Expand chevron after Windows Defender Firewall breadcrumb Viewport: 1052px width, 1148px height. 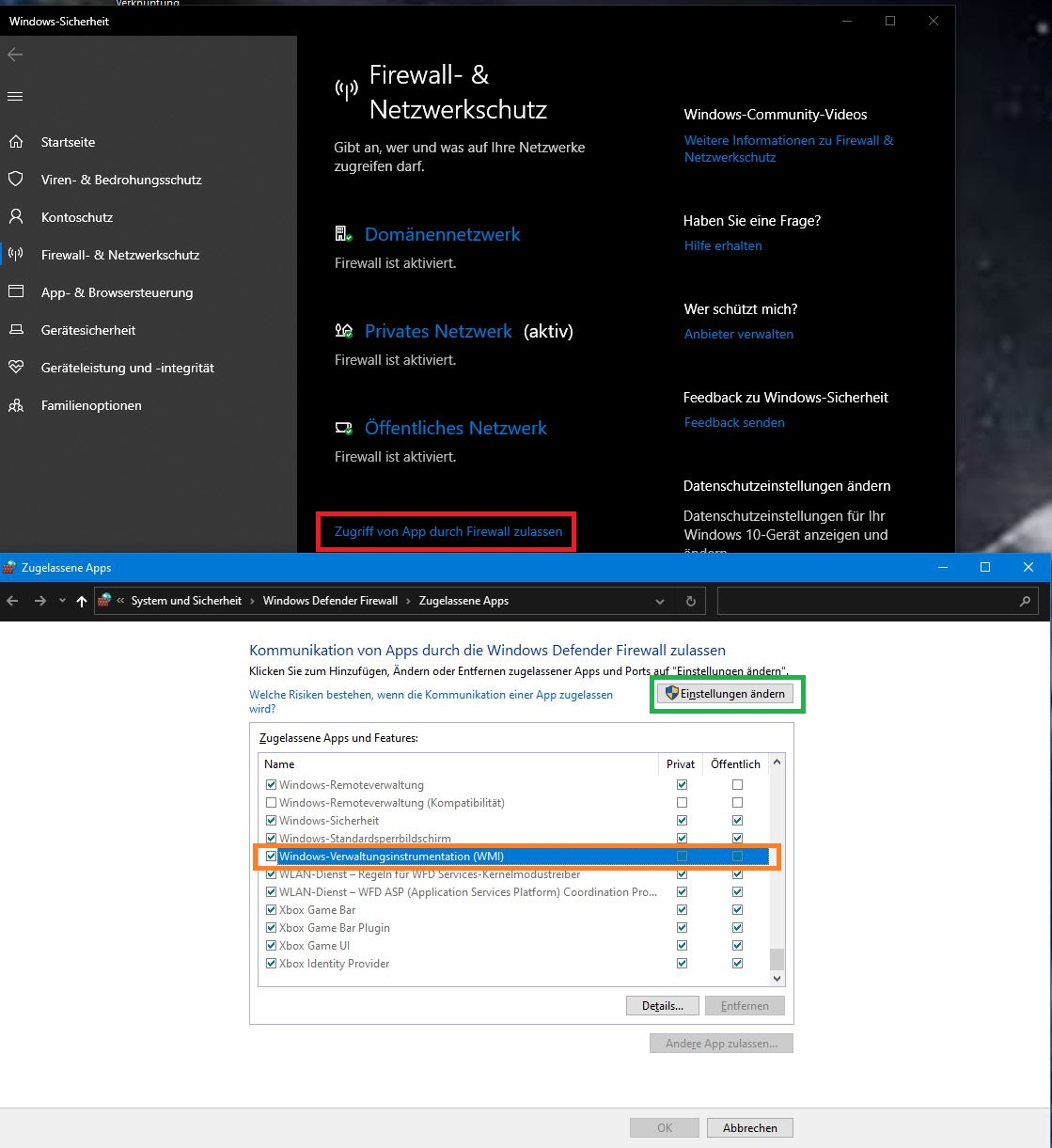click(x=408, y=601)
